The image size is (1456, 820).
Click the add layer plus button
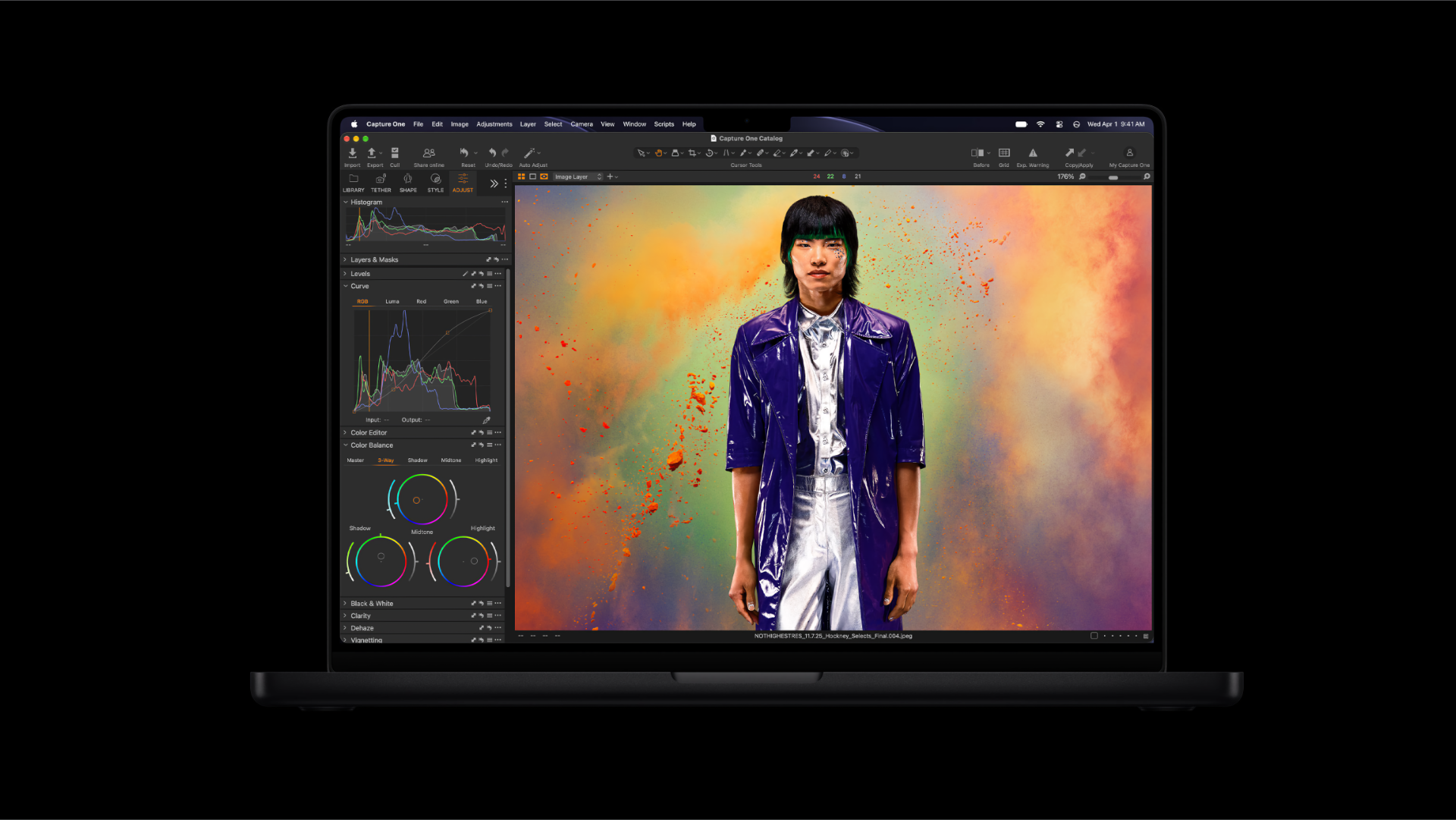click(610, 177)
